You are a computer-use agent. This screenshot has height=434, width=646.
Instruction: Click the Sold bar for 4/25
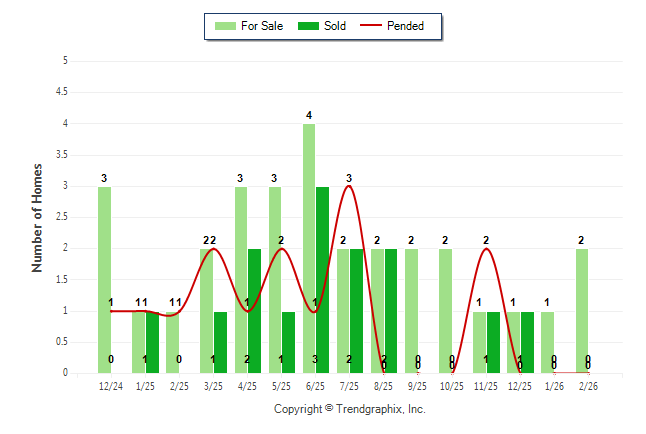click(254, 311)
